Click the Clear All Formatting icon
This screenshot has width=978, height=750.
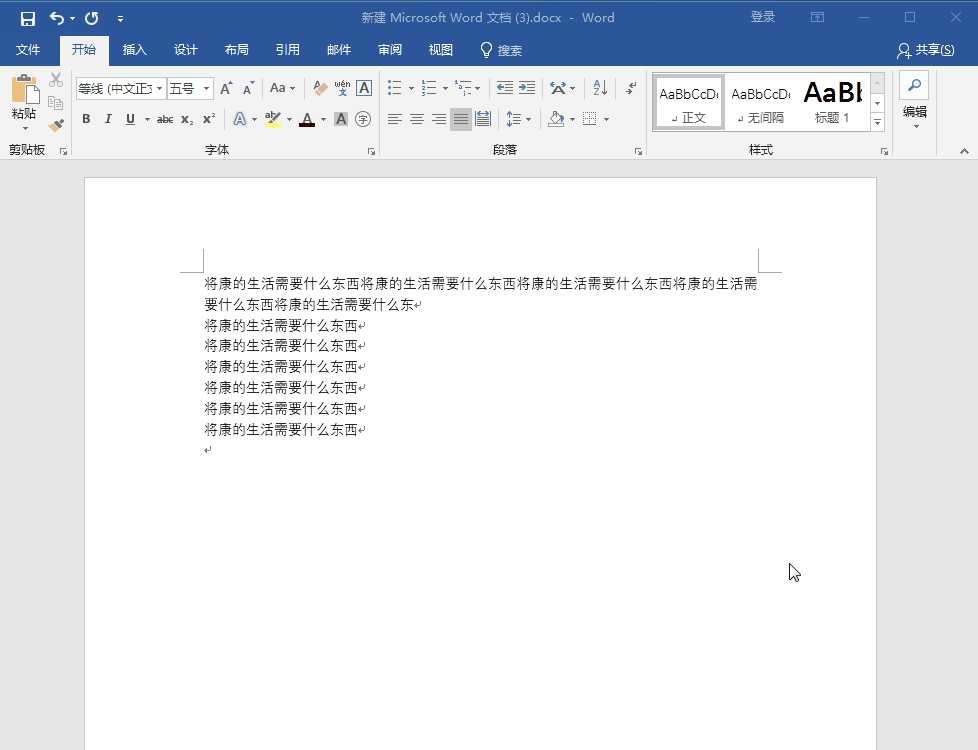coord(319,88)
